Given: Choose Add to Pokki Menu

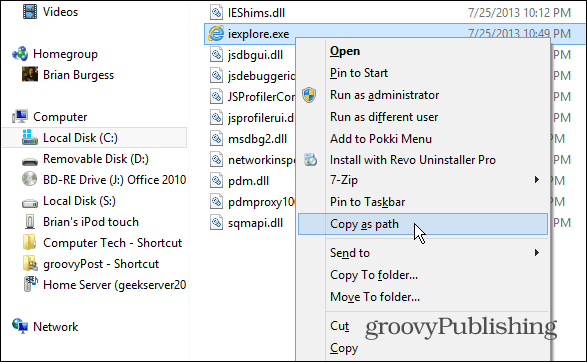Looking at the screenshot, I should 381,139.
